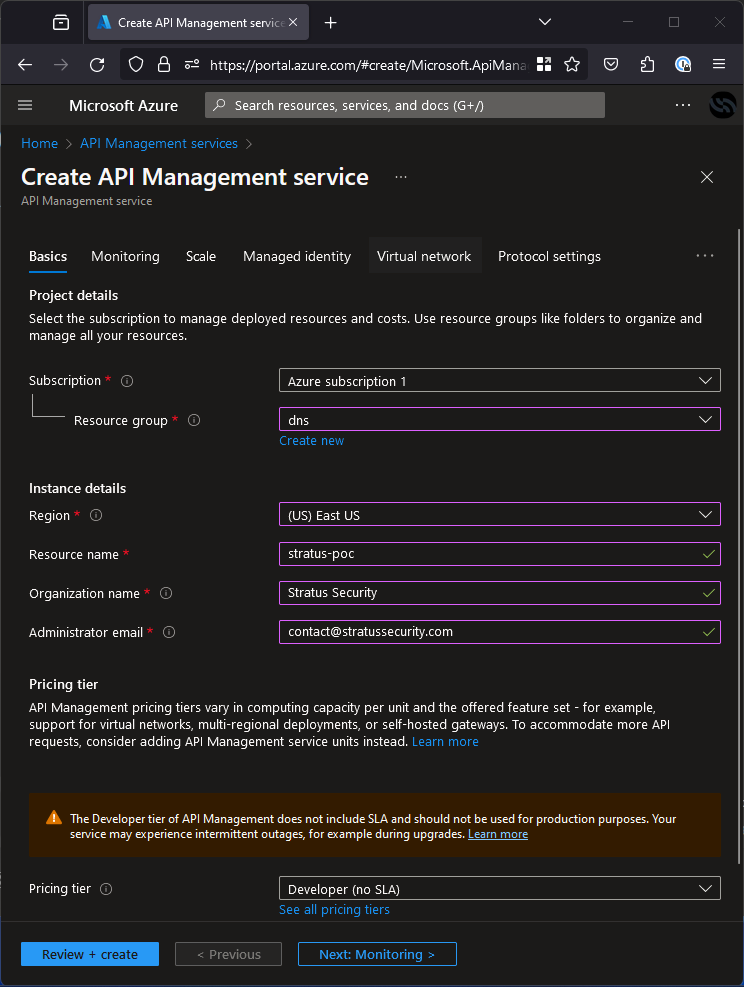Viewport: 744px width, 987px height.
Task: Show more tabs via ellipsis
Action: (x=705, y=256)
